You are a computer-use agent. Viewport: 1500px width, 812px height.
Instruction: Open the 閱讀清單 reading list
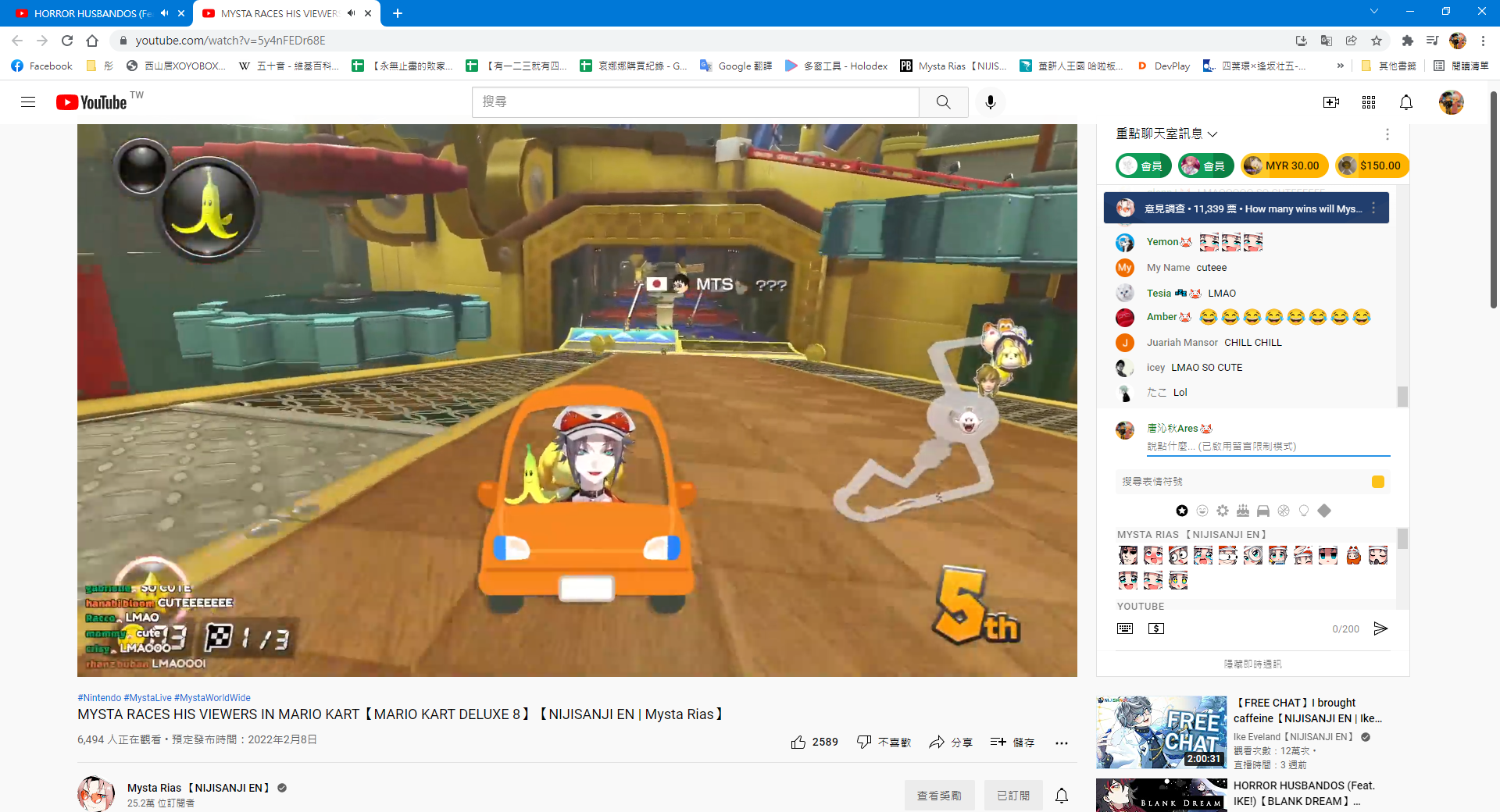(x=1461, y=66)
